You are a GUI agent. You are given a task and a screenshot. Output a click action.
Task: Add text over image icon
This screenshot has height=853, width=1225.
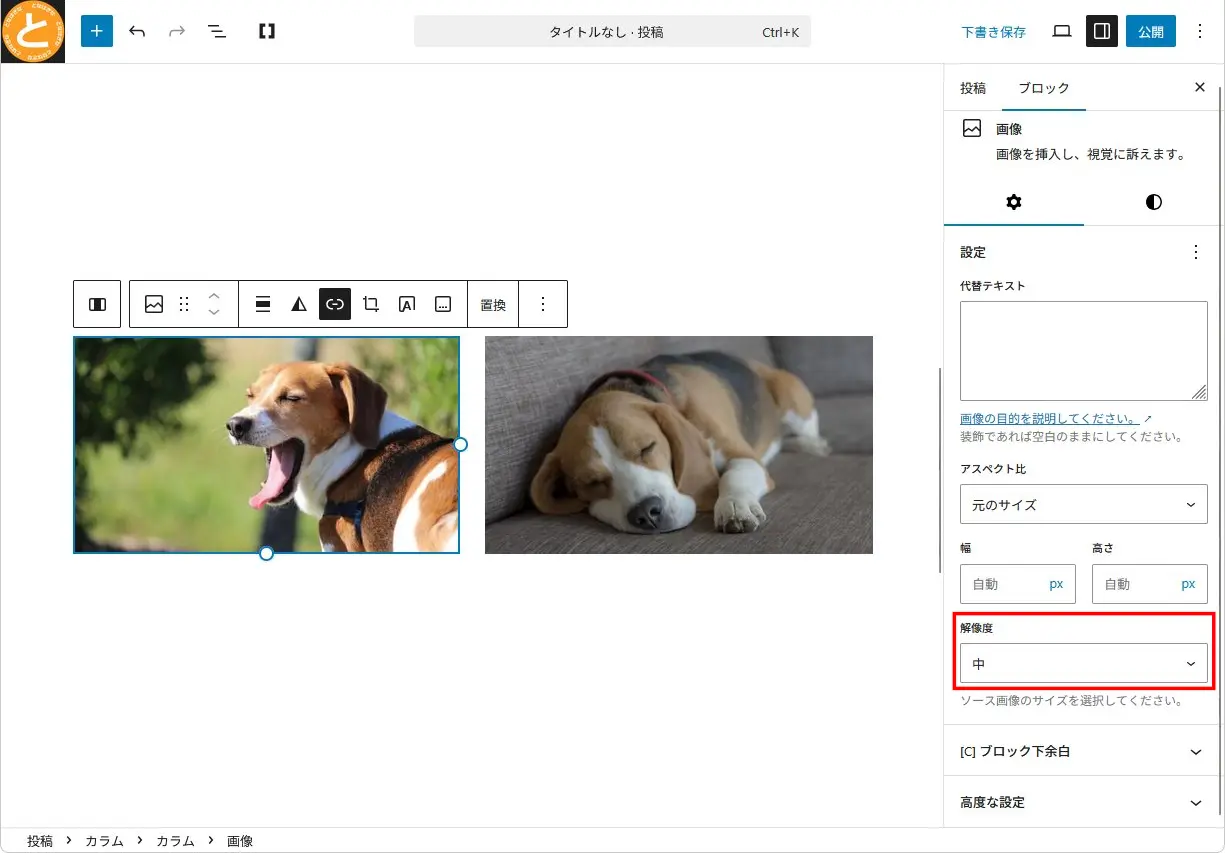(x=407, y=304)
